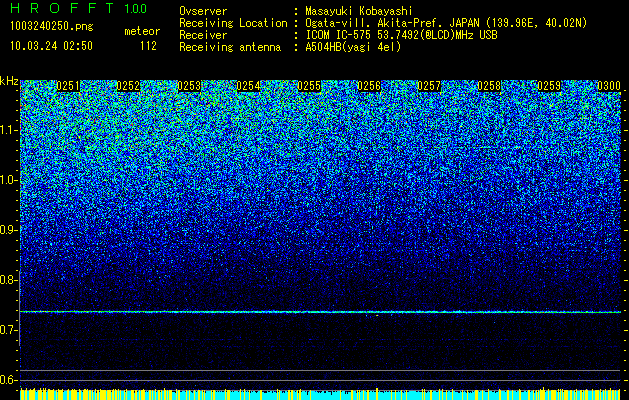Click the meteor label

(142, 31)
